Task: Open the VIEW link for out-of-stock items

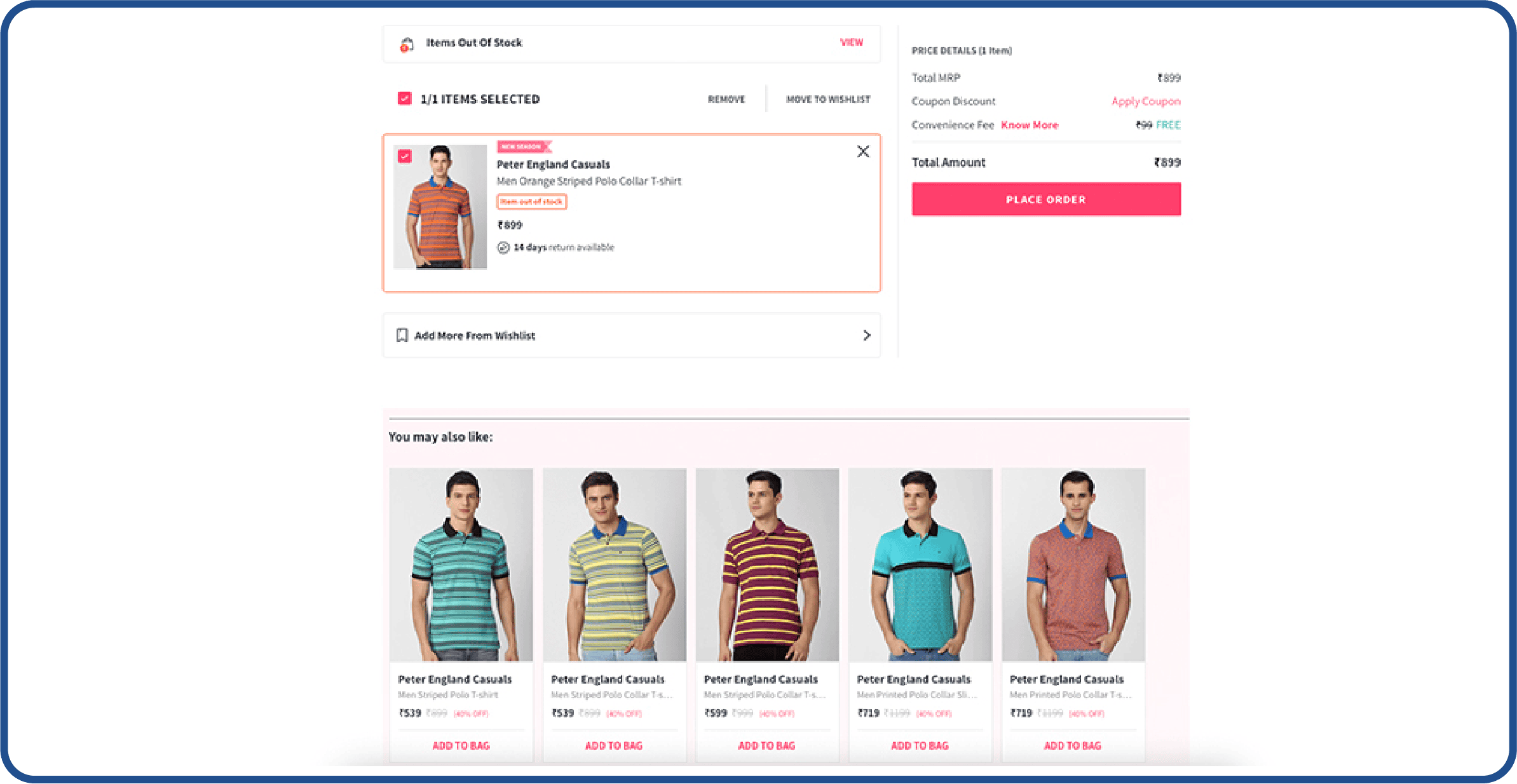Action: (852, 42)
